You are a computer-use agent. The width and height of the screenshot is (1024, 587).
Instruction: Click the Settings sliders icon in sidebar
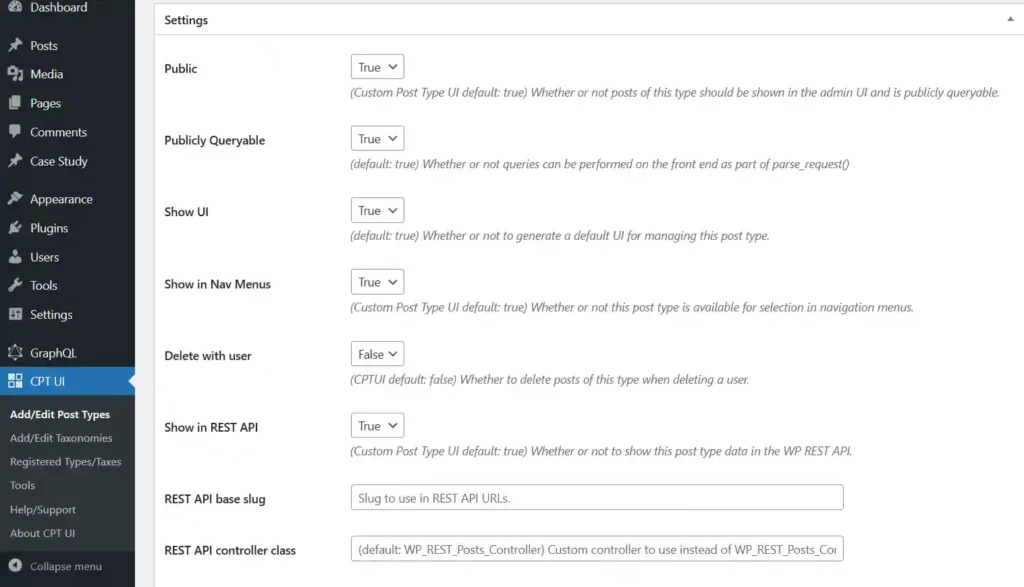(x=15, y=314)
